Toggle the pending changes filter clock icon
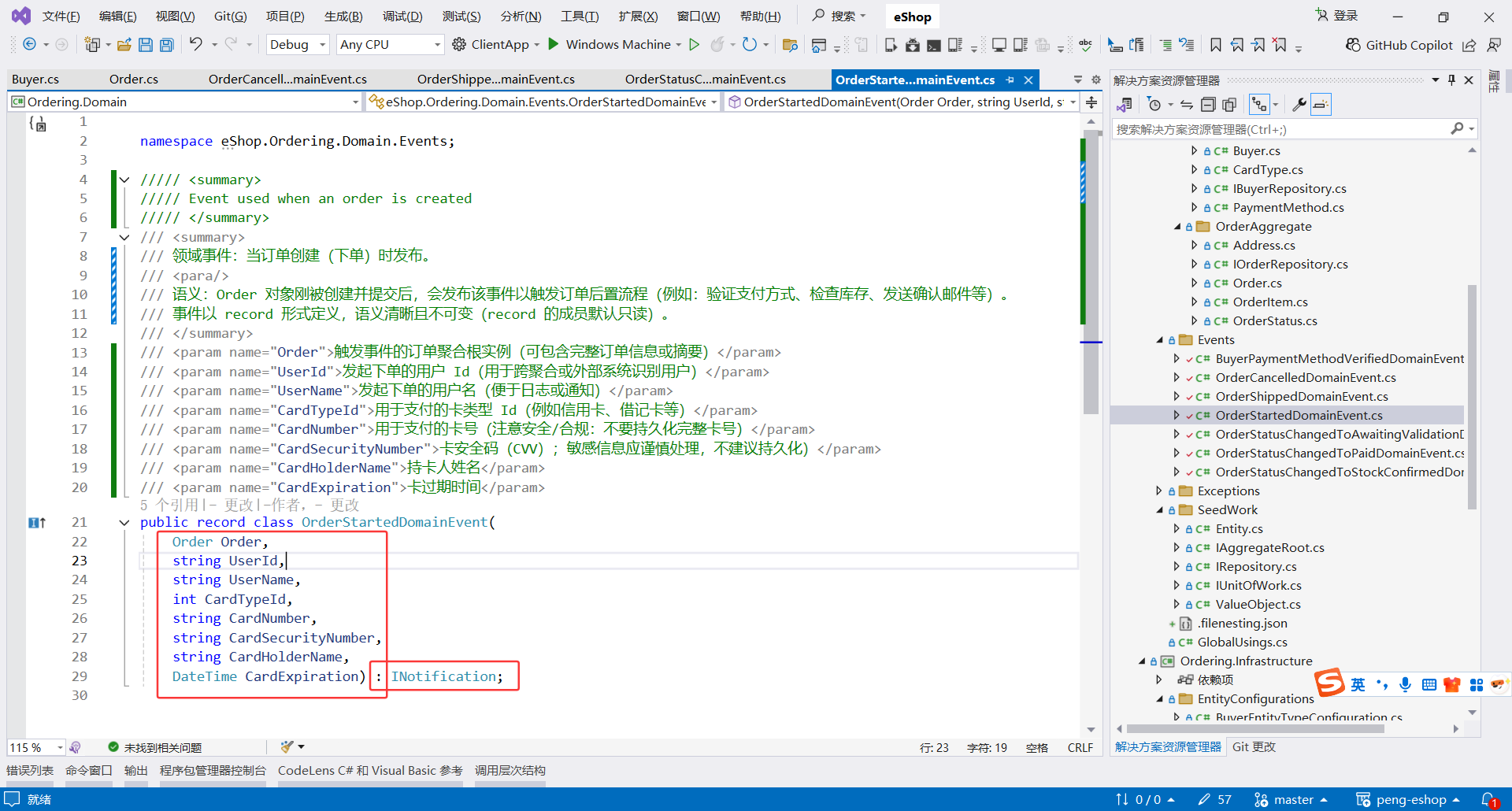Viewport: 1512px width, 811px height. click(x=1154, y=104)
